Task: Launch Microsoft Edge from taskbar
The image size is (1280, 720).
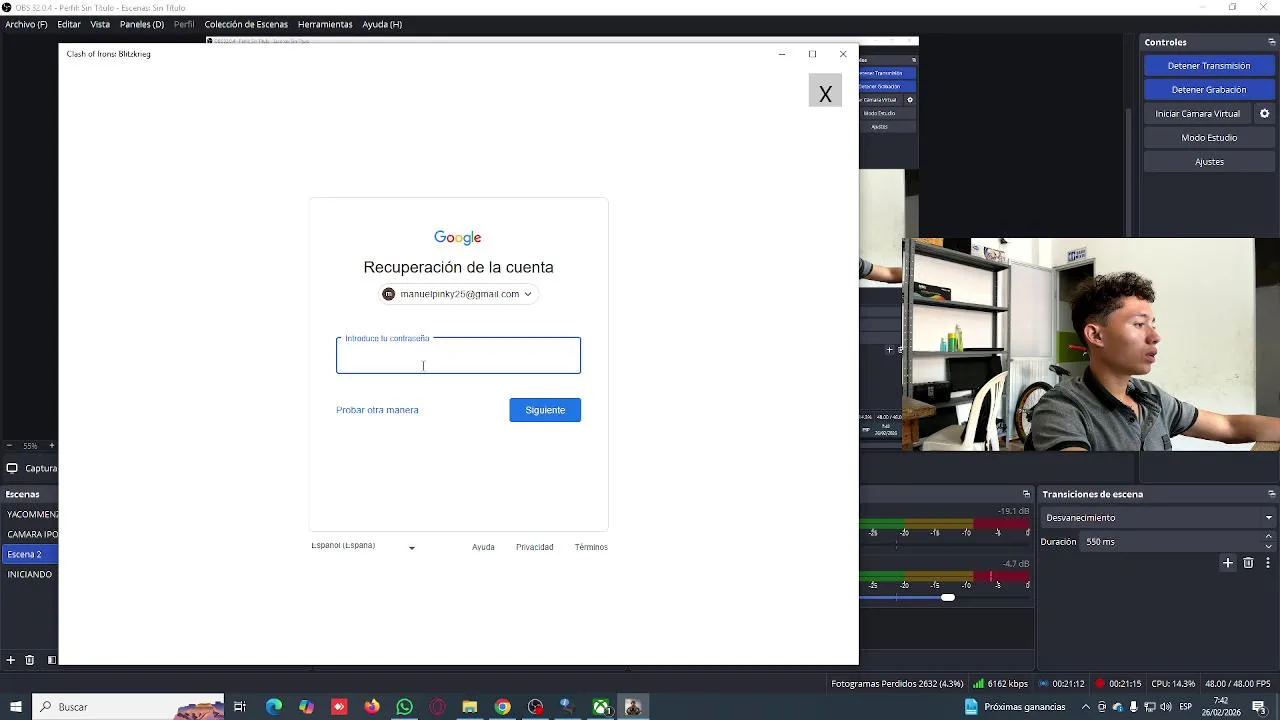Action: pyautogui.click(x=274, y=707)
